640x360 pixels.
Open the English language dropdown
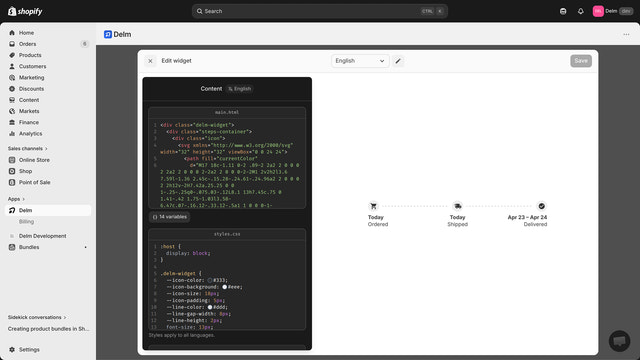[x=360, y=61]
